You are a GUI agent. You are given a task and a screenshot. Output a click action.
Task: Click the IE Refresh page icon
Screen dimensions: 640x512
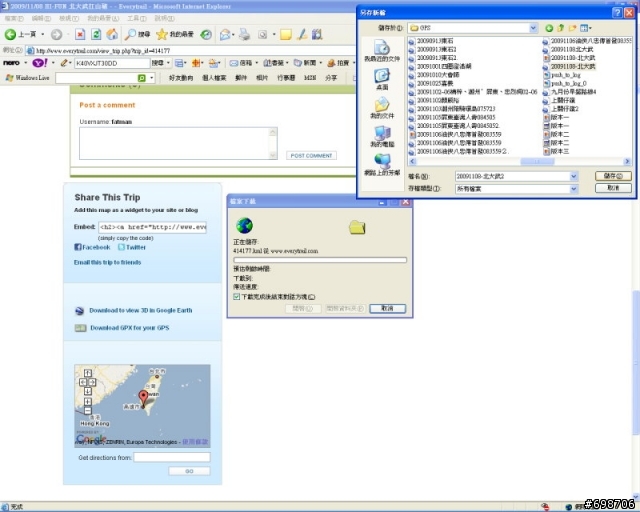tap(96, 34)
